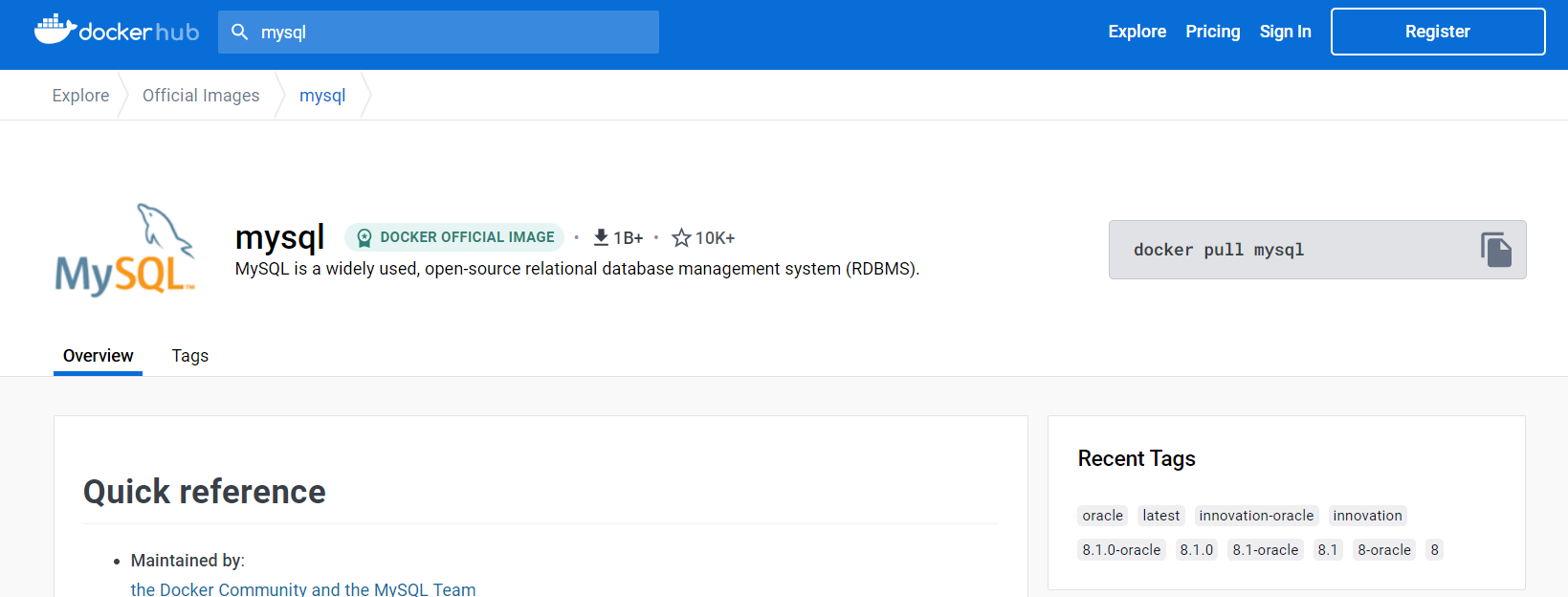
Task: Select the innovation-oracle tag
Action: (1256, 516)
